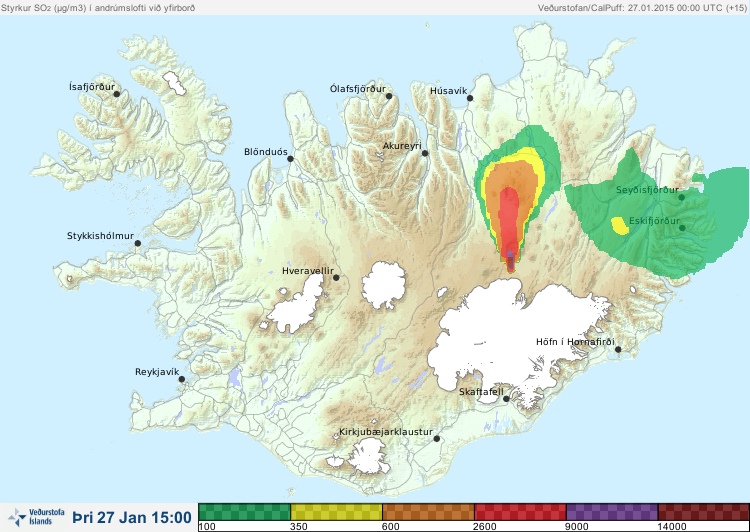Click the Akureyri city marker dot
750x532 pixels.
(x=425, y=153)
